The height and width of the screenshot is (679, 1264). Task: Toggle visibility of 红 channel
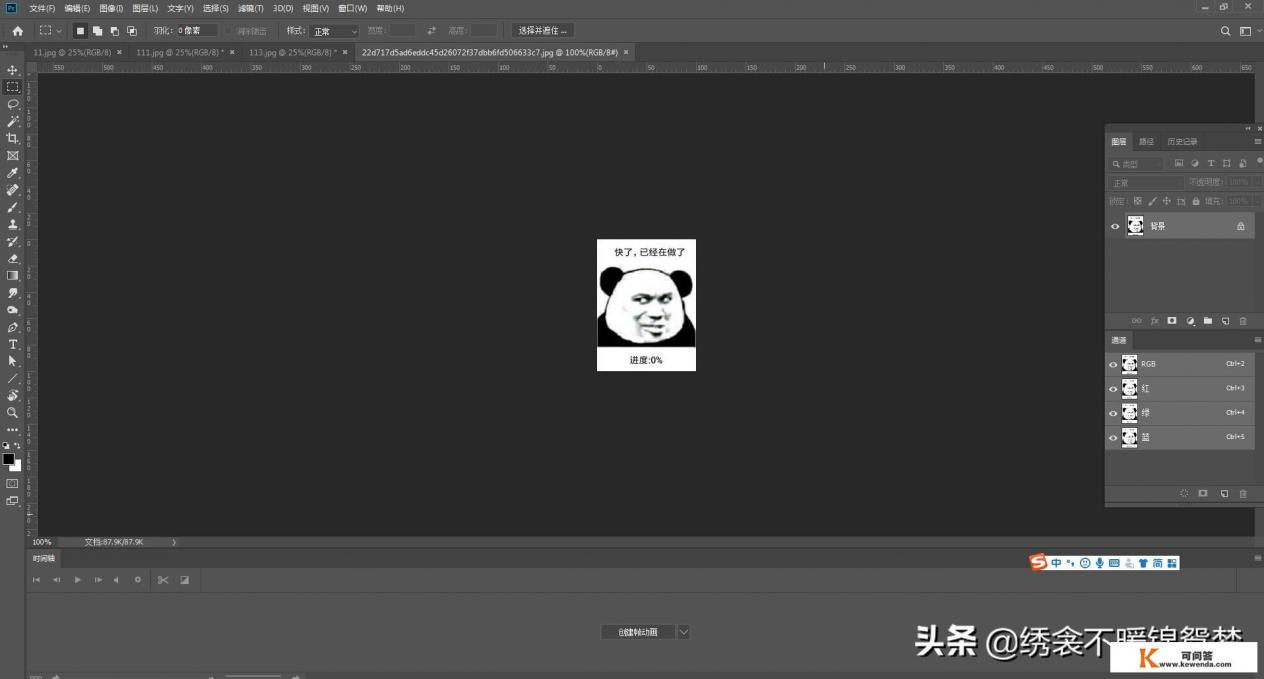point(1113,388)
